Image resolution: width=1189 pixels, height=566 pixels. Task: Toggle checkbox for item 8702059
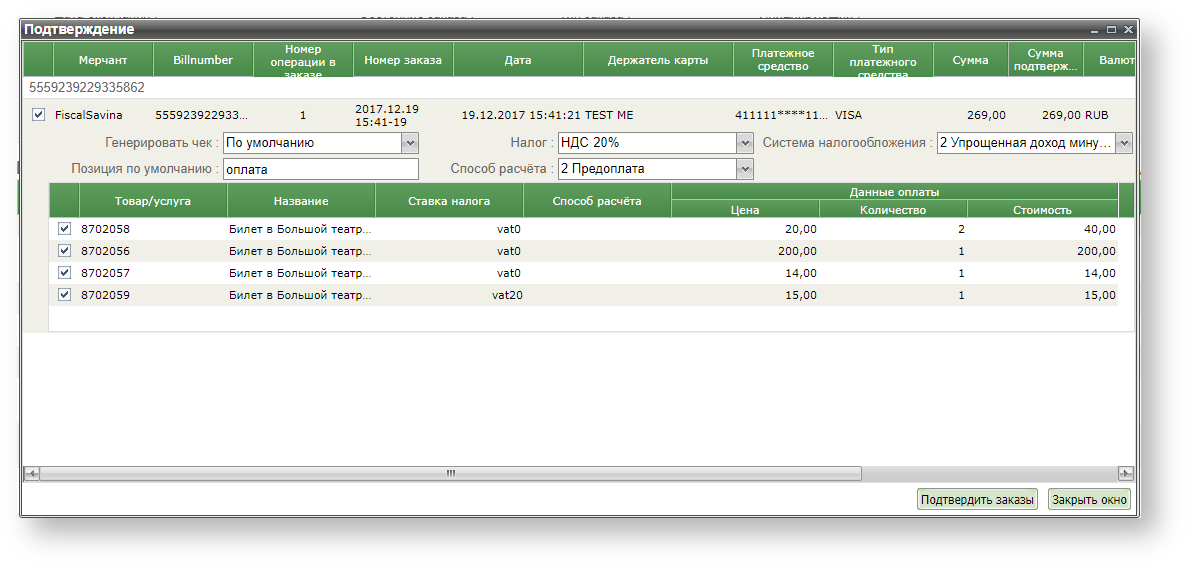tap(65, 295)
